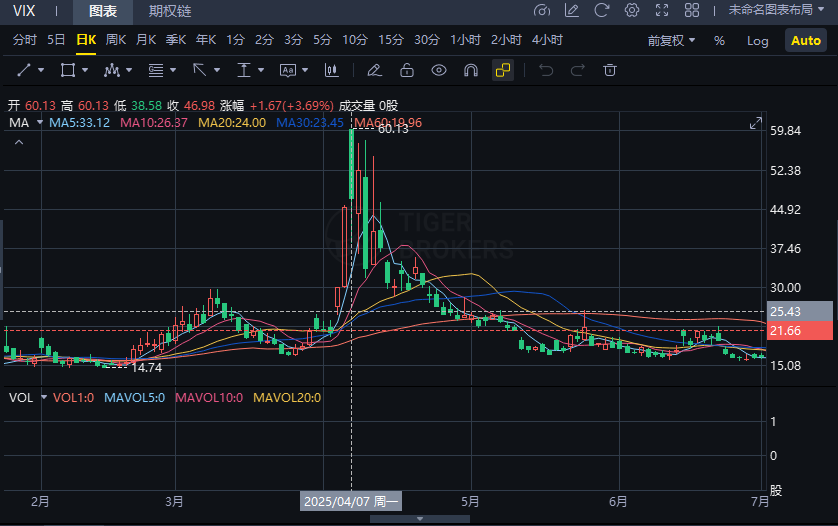Click the magnet snap icon

tap(470, 70)
